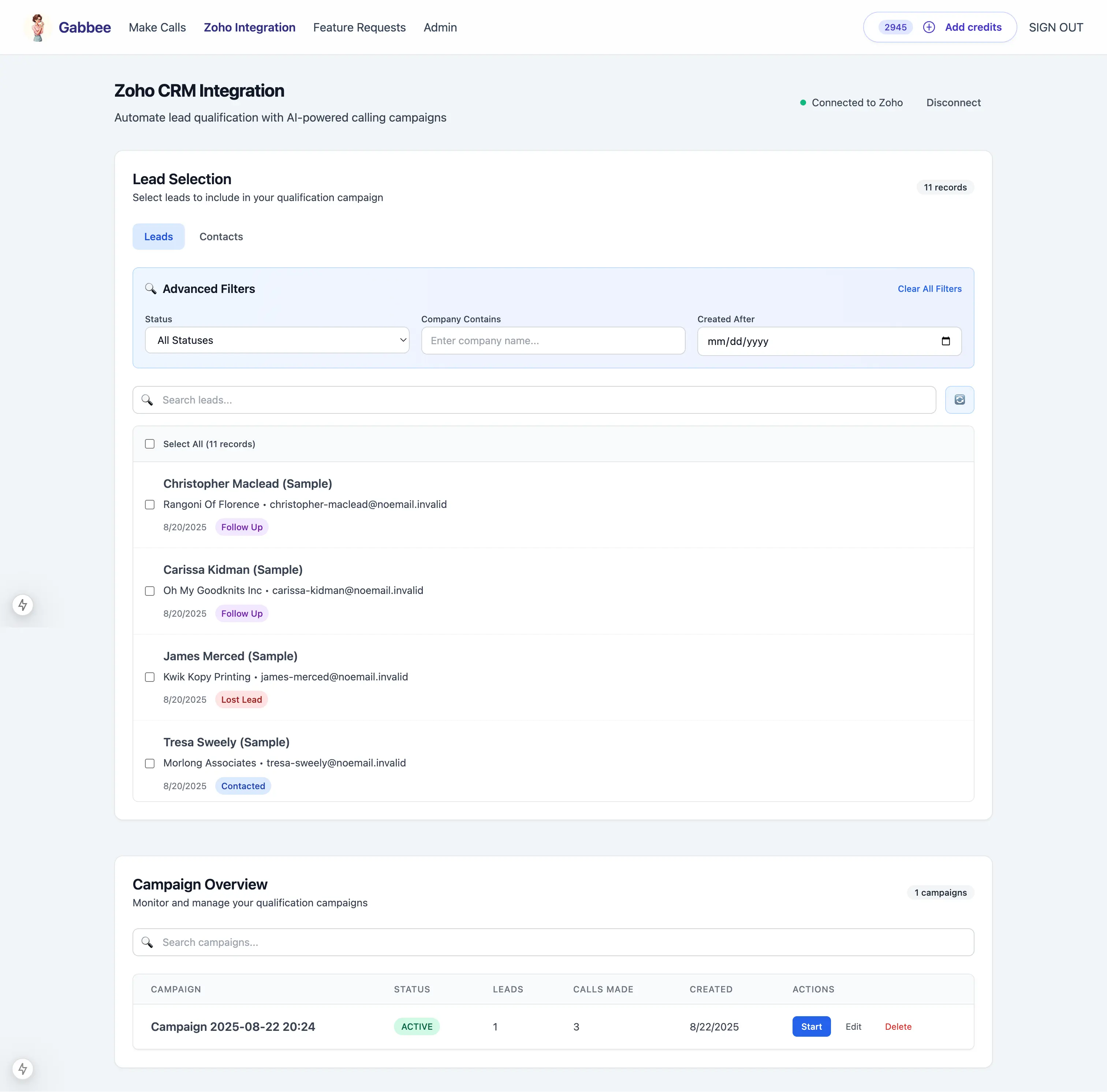Click the magnifier icon in Search campaigns box
The image size is (1107, 1092).
click(x=147, y=942)
